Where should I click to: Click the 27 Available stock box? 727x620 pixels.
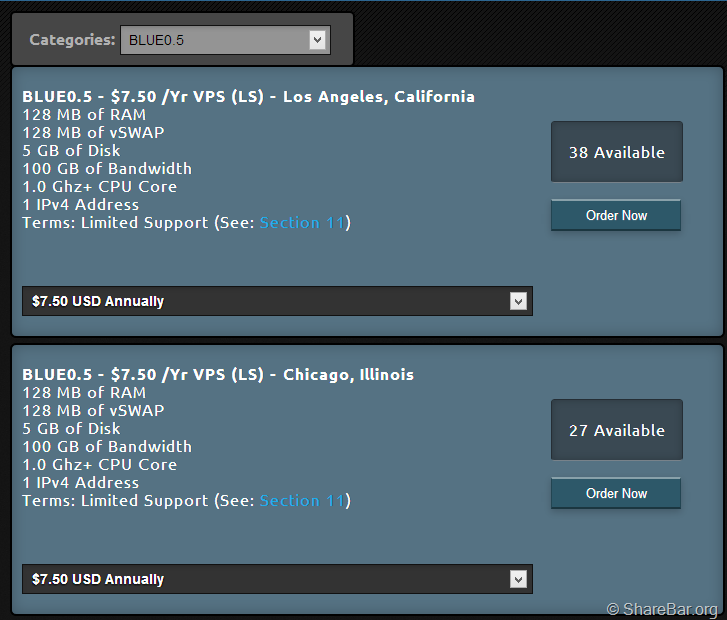(x=616, y=430)
